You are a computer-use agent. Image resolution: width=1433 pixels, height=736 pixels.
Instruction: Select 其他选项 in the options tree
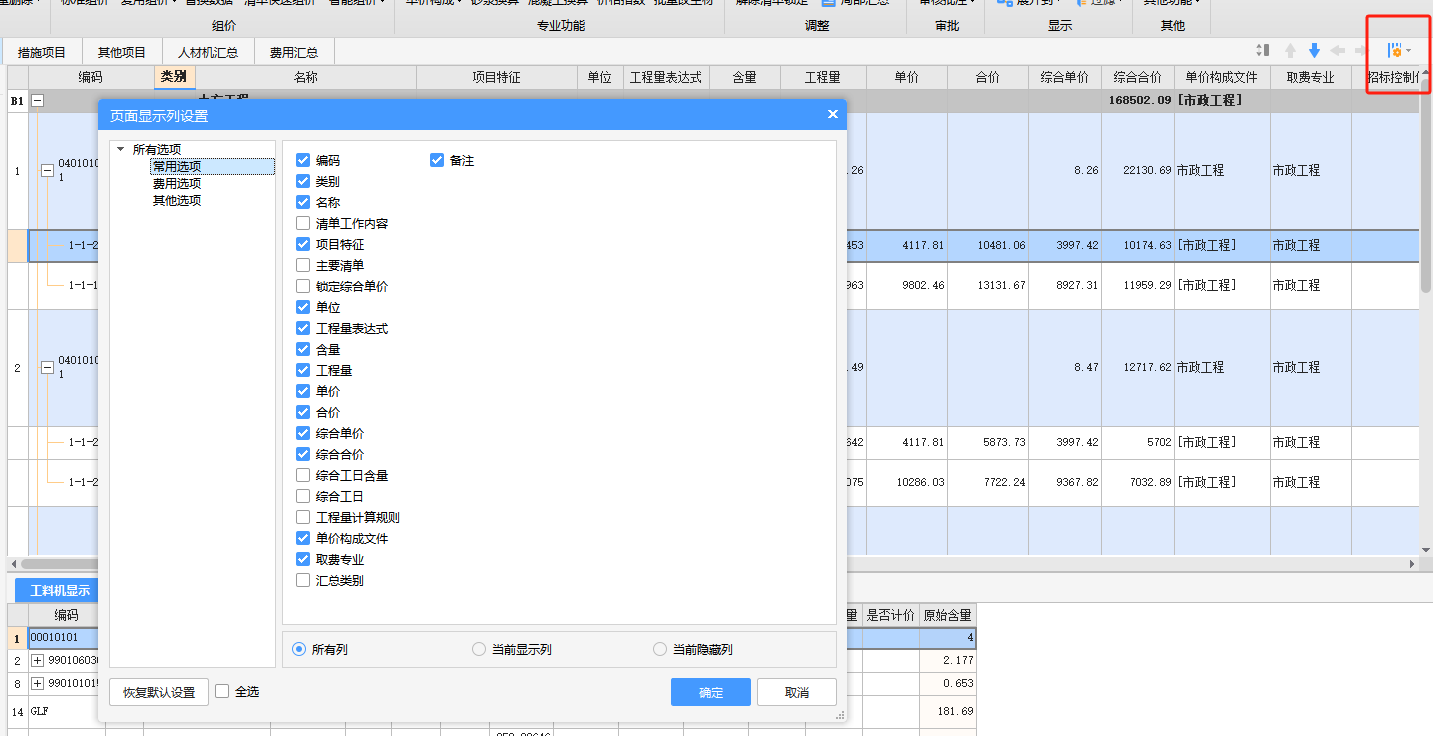pos(177,200)
